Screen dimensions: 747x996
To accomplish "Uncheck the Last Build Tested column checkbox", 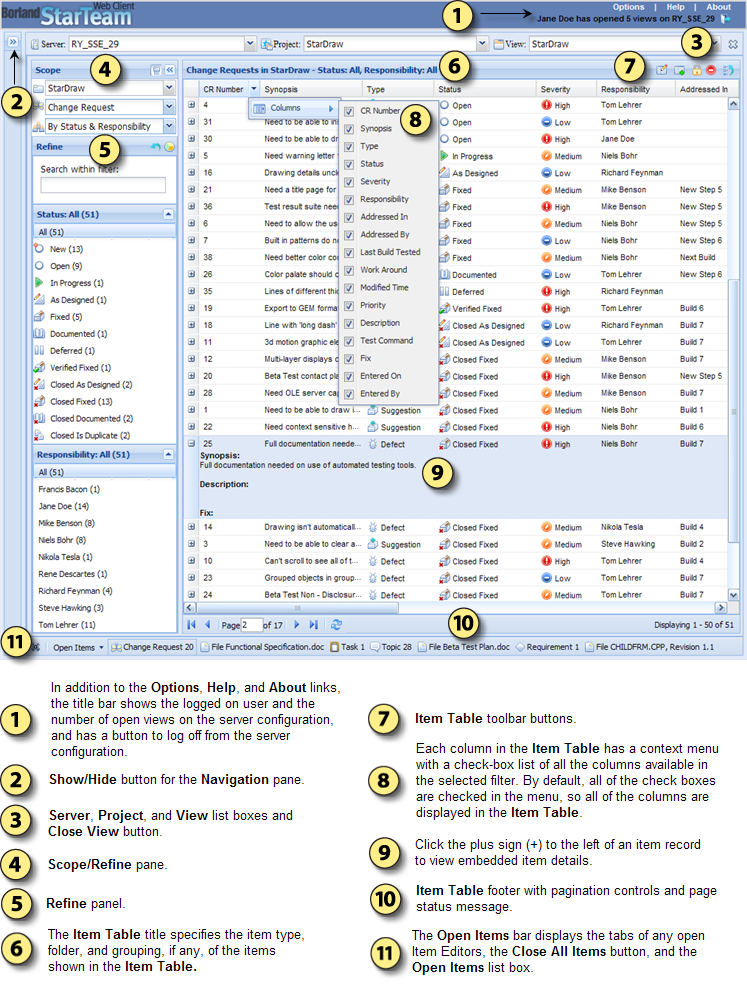I will 349,253.
